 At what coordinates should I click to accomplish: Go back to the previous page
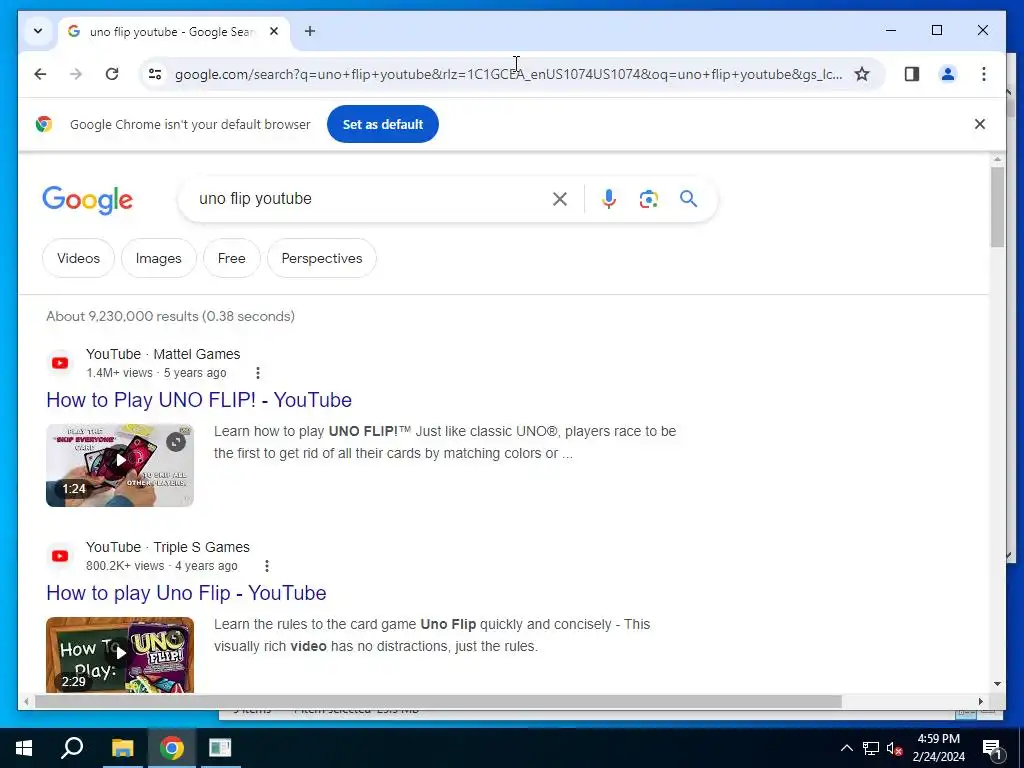pos(40,74)
